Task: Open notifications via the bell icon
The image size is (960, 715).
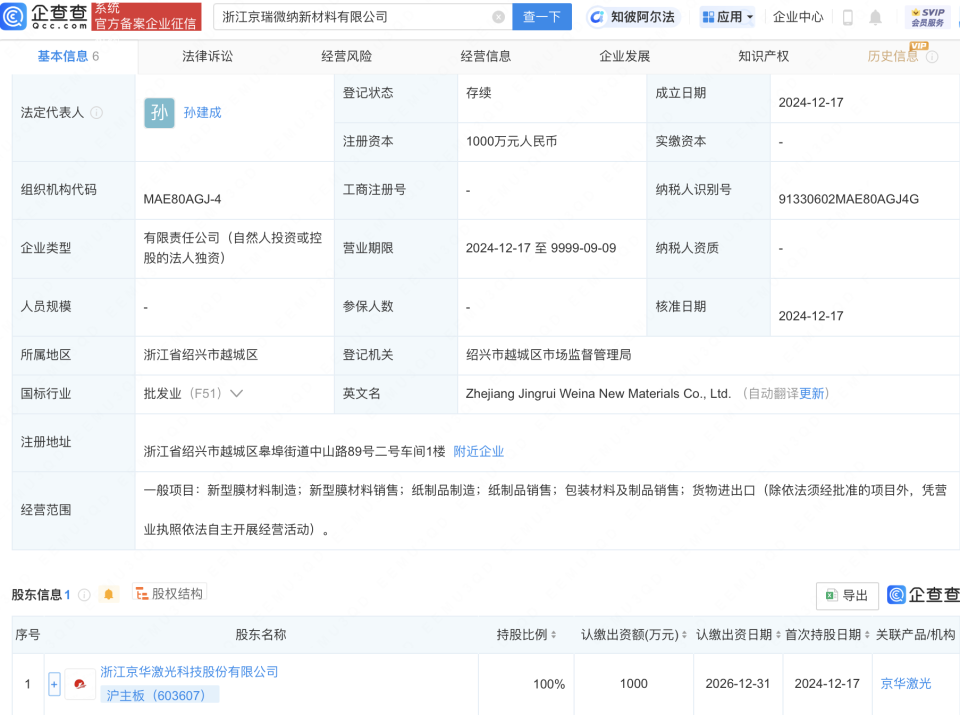Action: [877, 15]
